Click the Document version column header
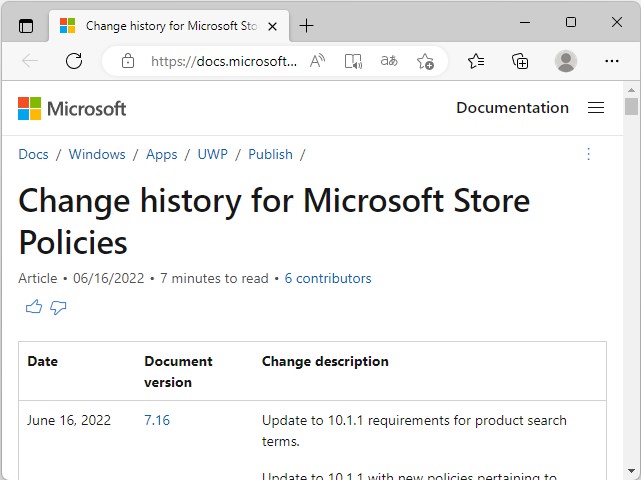The height and width of the screenshot is (480, 641). point(178,372)
